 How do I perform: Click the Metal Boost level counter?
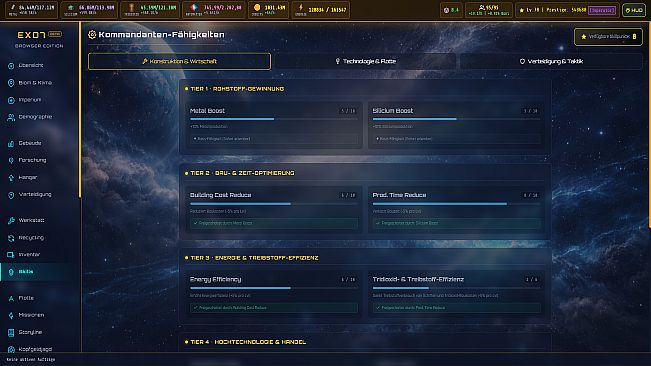tap(348, 111)
